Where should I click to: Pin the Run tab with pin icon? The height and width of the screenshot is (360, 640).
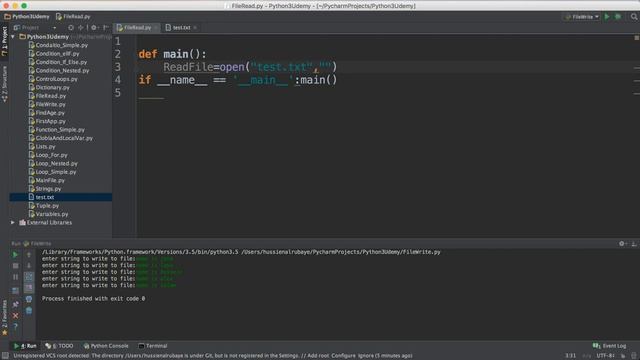[15, 304]
